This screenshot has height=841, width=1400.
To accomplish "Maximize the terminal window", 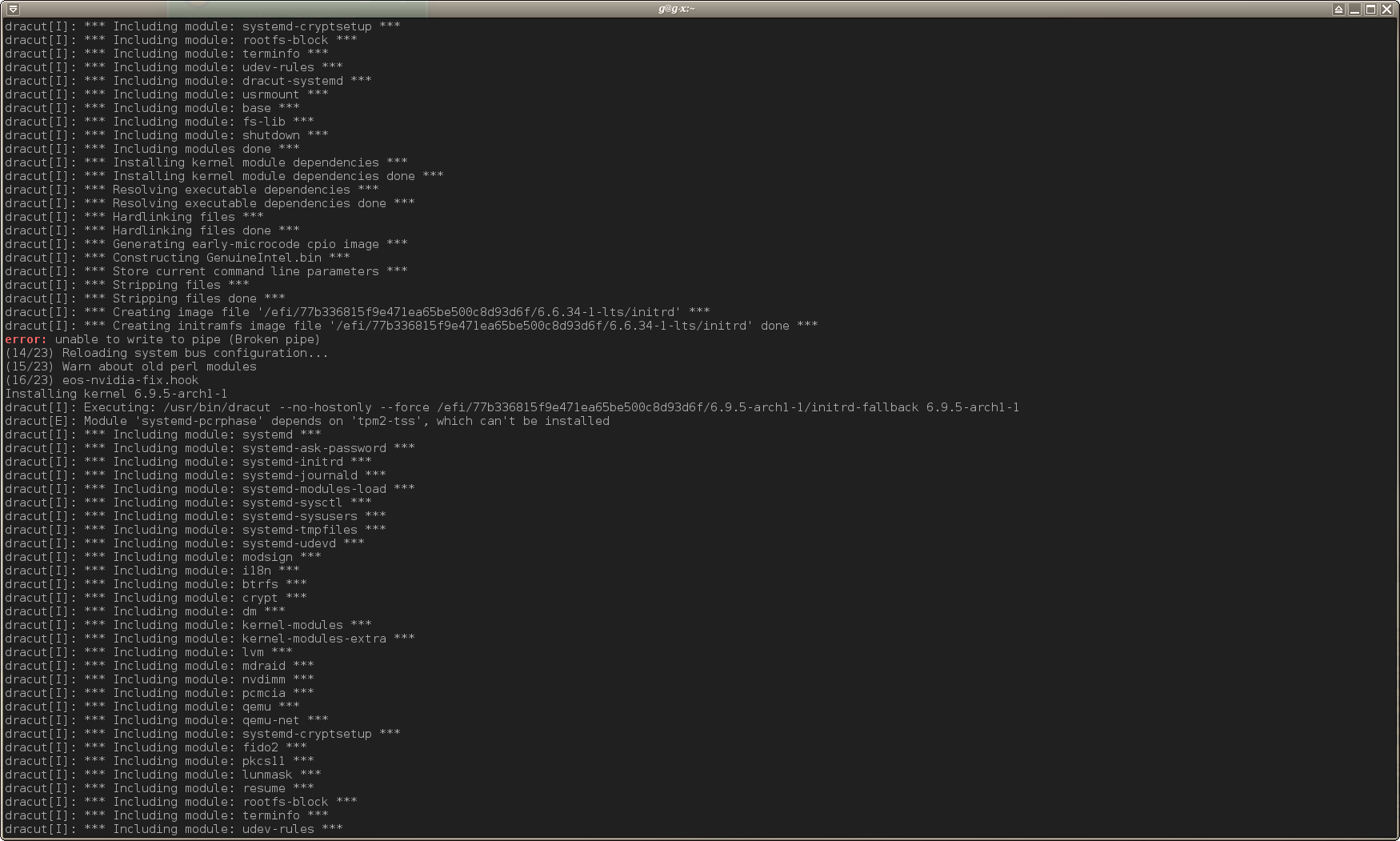I will click(x=1370, y=9).
